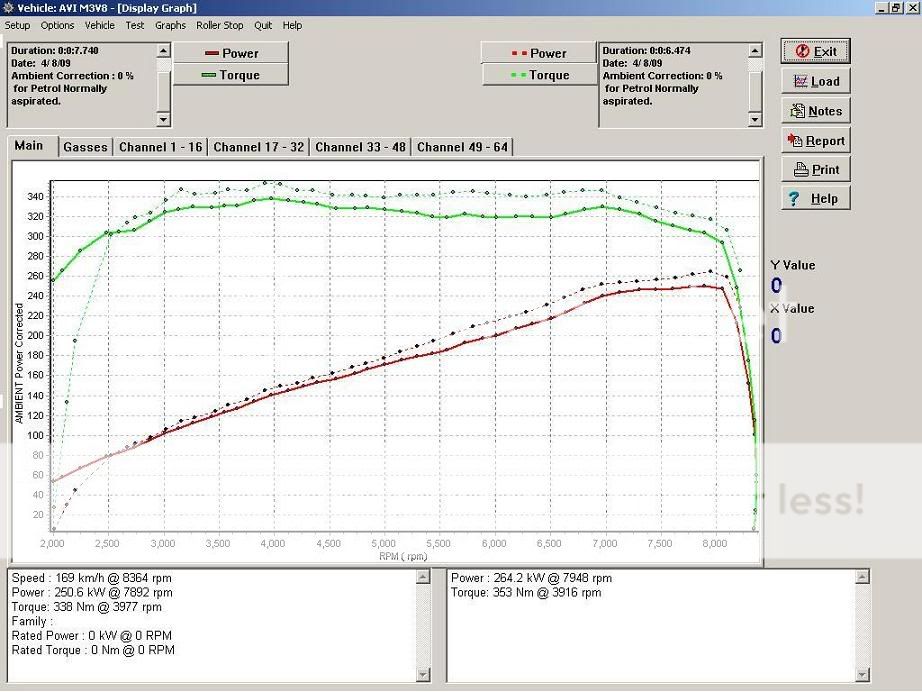Click up arrow on left results panel scrollbar
The image size is (922, 692).
pos(423,577)
